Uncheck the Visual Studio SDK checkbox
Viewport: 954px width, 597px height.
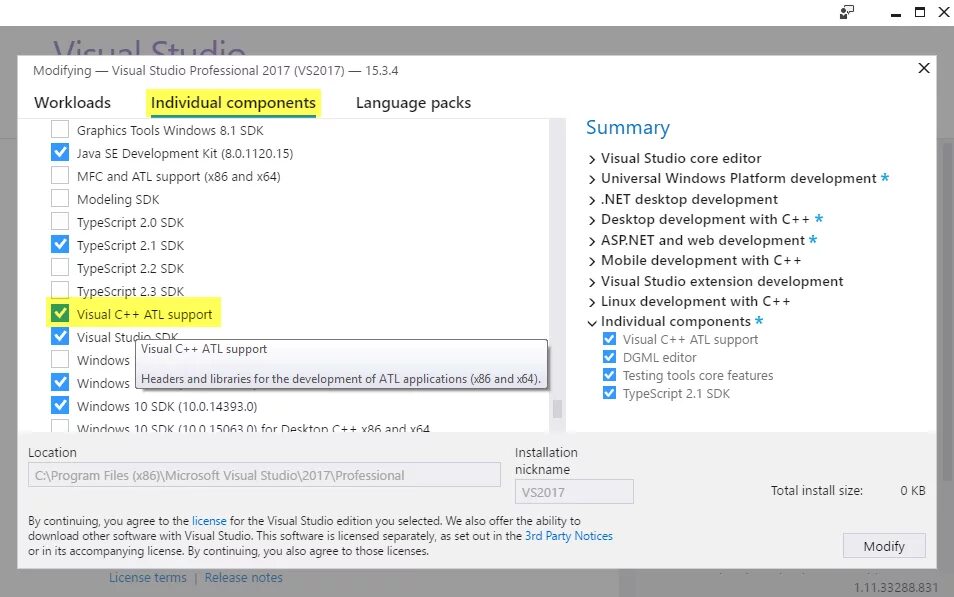click(60, 337)
